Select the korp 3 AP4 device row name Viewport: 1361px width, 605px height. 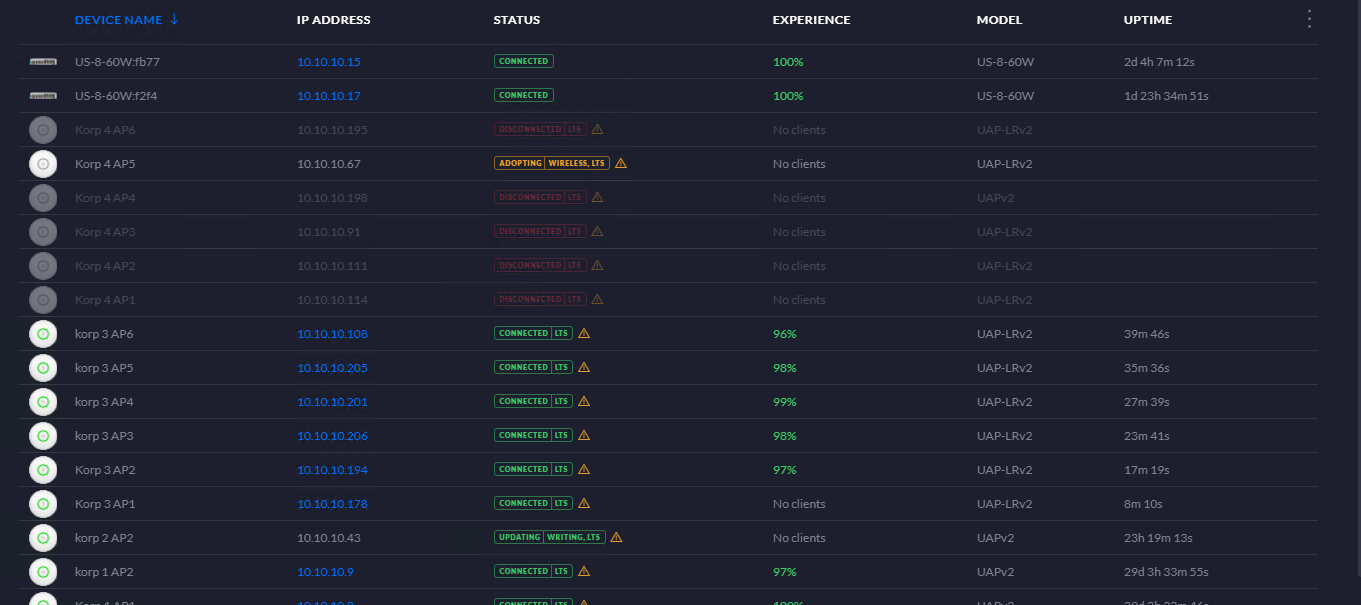[x=104, y=402]
